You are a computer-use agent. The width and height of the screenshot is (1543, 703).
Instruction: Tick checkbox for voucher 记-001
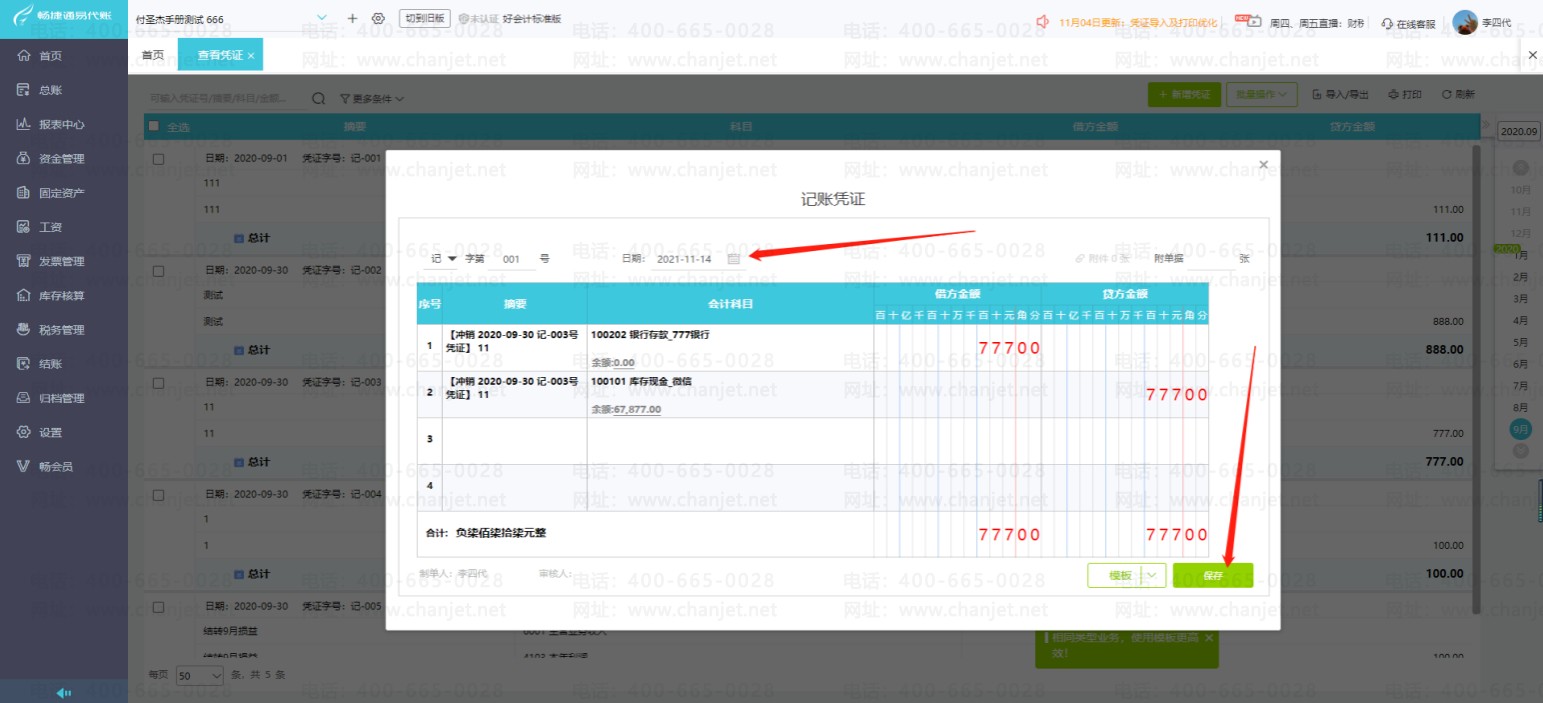coord(158,159)
